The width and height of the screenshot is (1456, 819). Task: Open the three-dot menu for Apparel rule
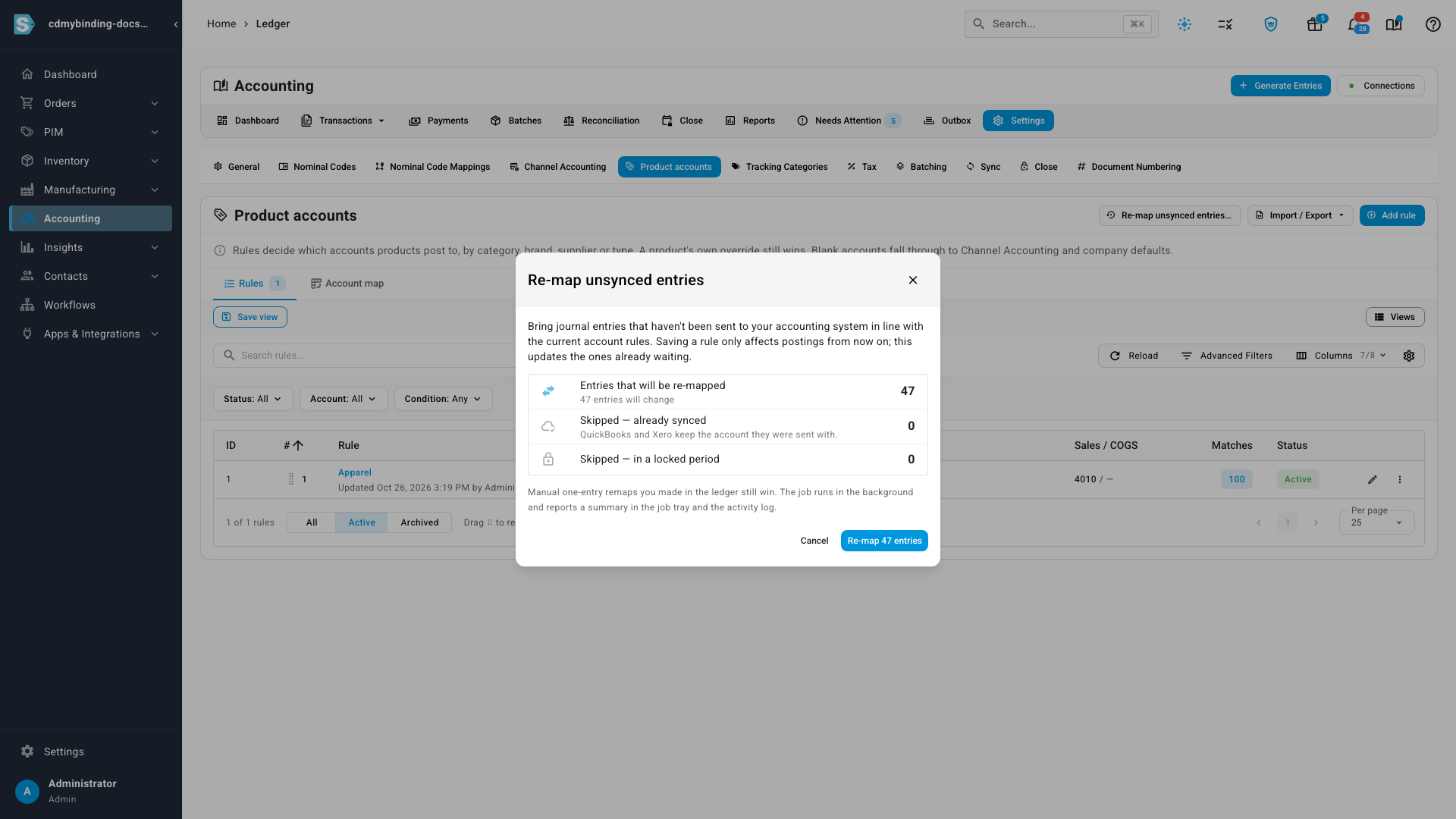click(x=1400, y=479)
